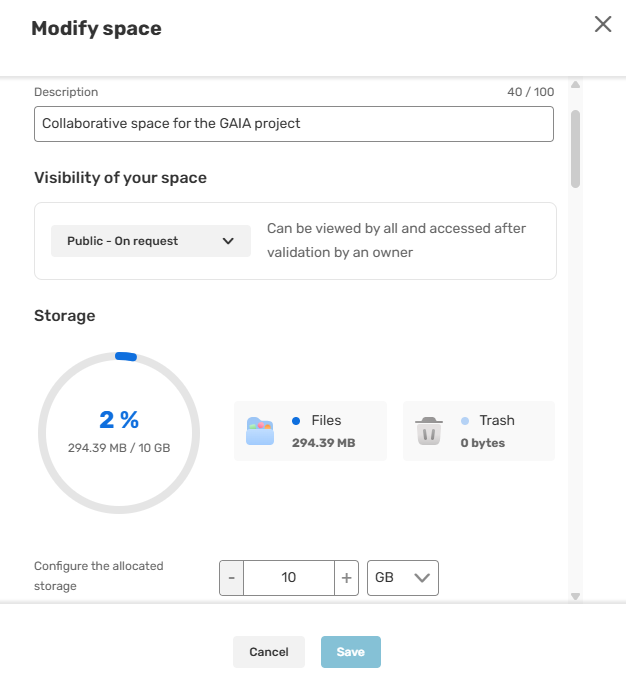Click the Trash 0 bytes card
The height and width of the screenshot is (681, 626).
(x=479, y=431)
